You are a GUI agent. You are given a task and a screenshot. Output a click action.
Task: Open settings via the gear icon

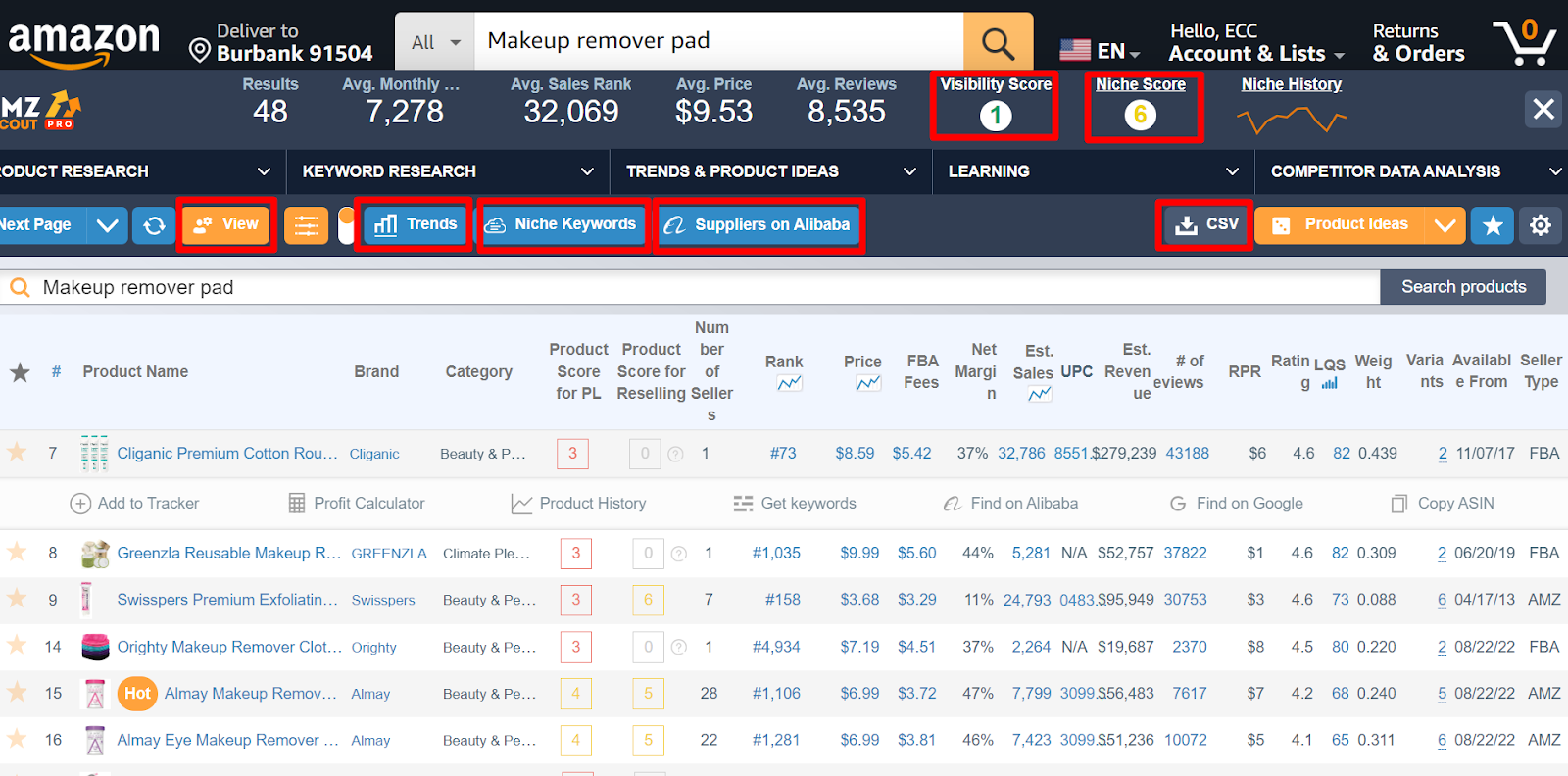pyautogui.click(x=1541, y=225)
